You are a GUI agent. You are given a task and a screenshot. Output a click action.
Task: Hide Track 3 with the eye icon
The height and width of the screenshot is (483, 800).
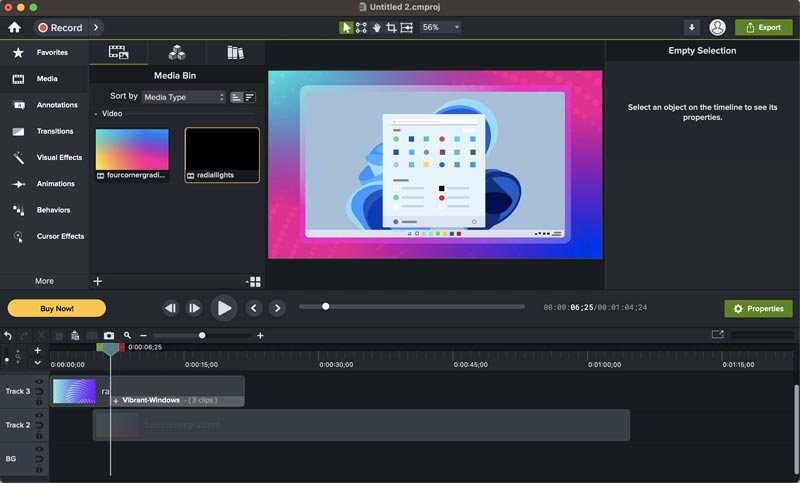(x=39, y=382)
